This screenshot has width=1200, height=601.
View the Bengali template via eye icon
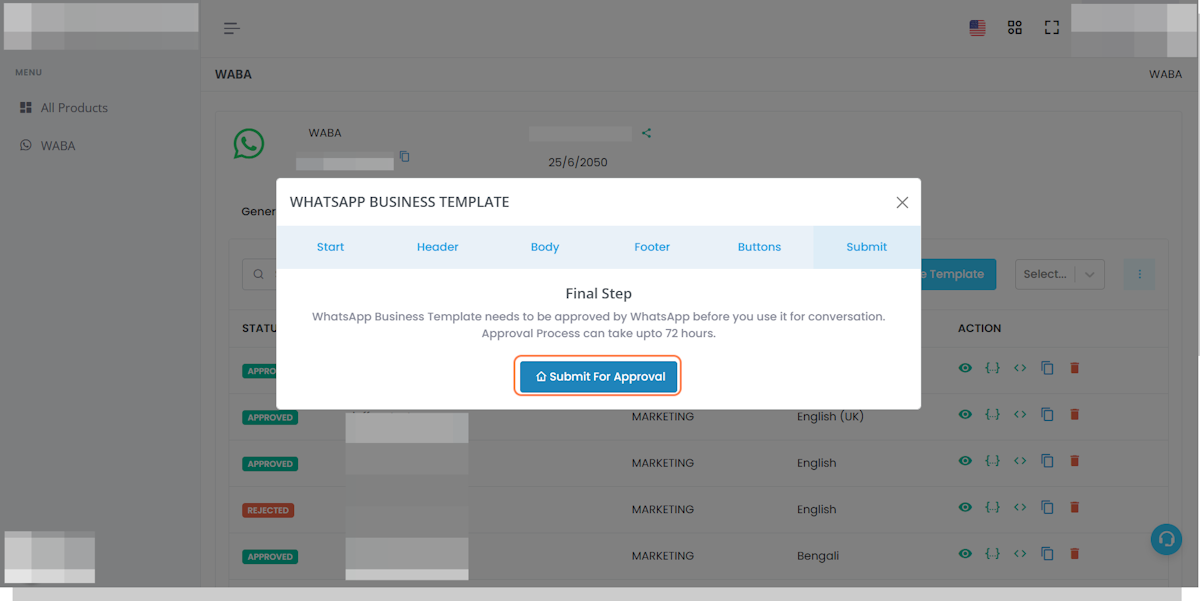point(965,553)
